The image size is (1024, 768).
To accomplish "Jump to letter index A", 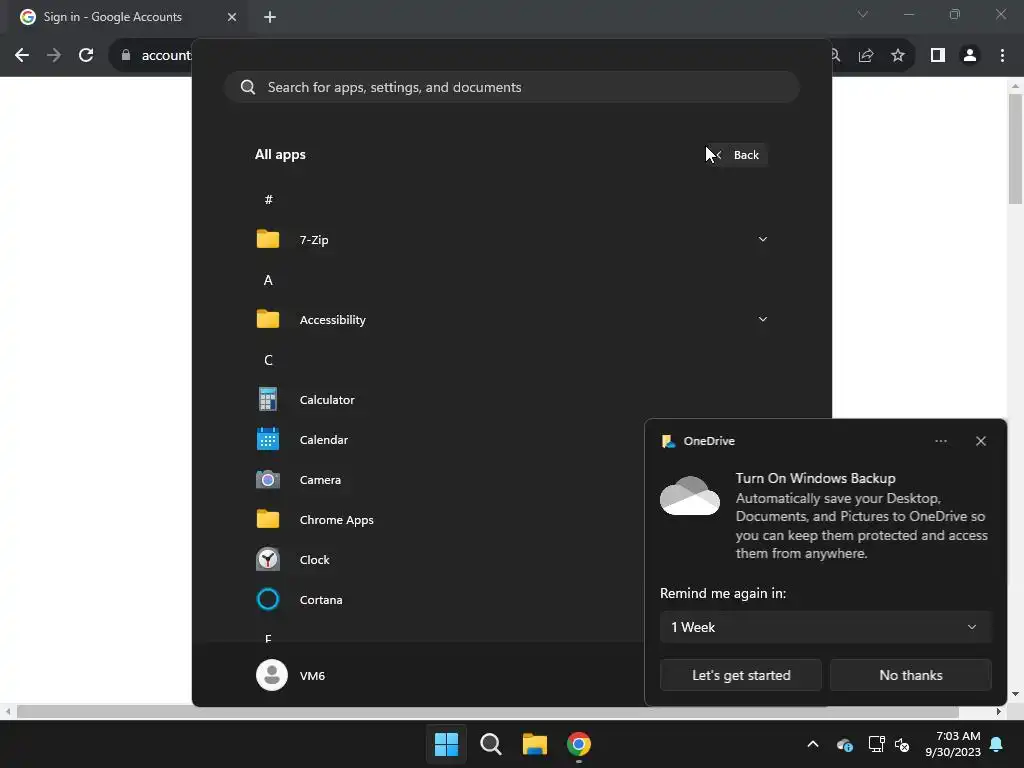I will click(x=268, y=280).
